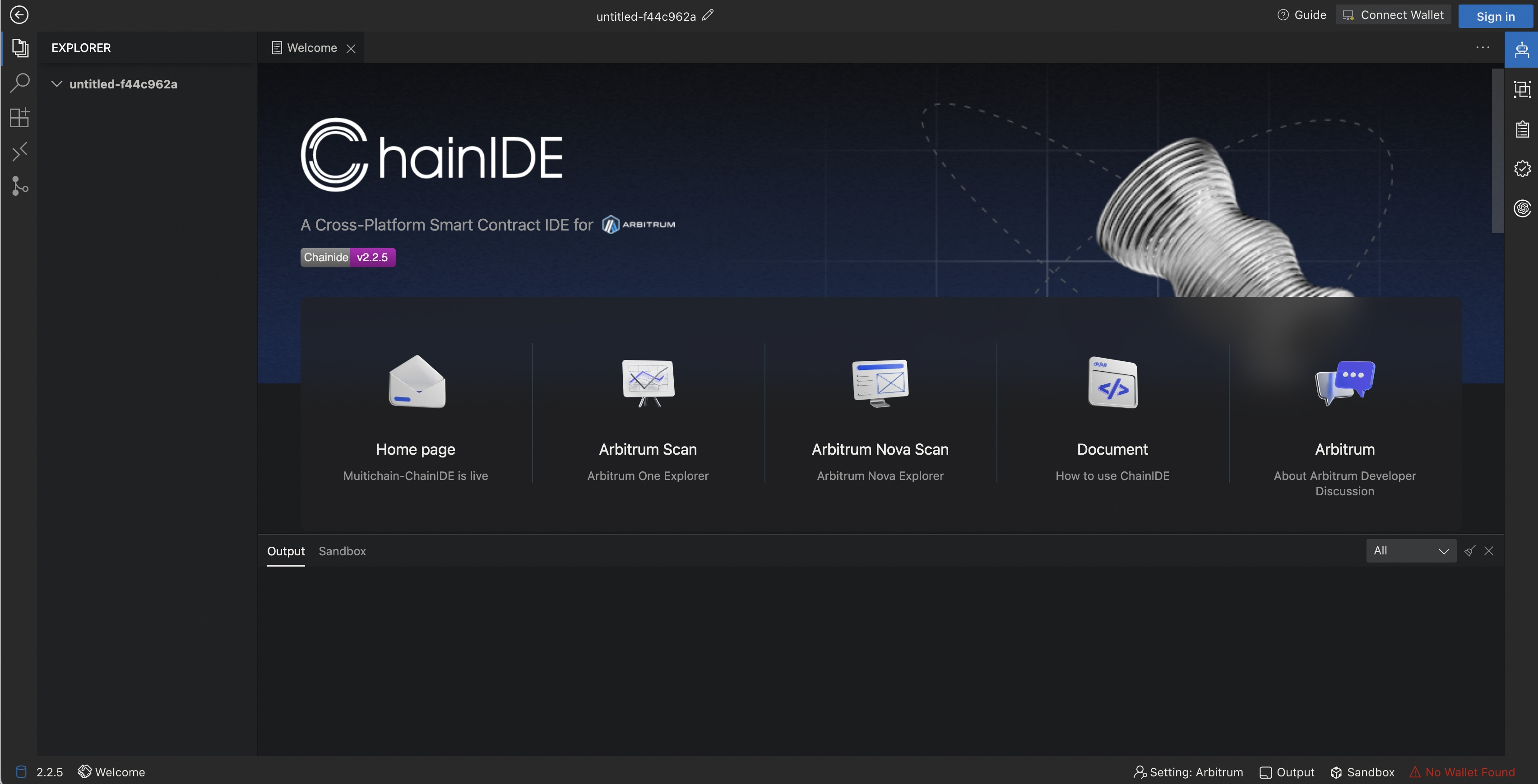The height and width of the screenshot is (784, 1538).
Task: Open the editor more actions ellipsis menu
Action: 1482,48
